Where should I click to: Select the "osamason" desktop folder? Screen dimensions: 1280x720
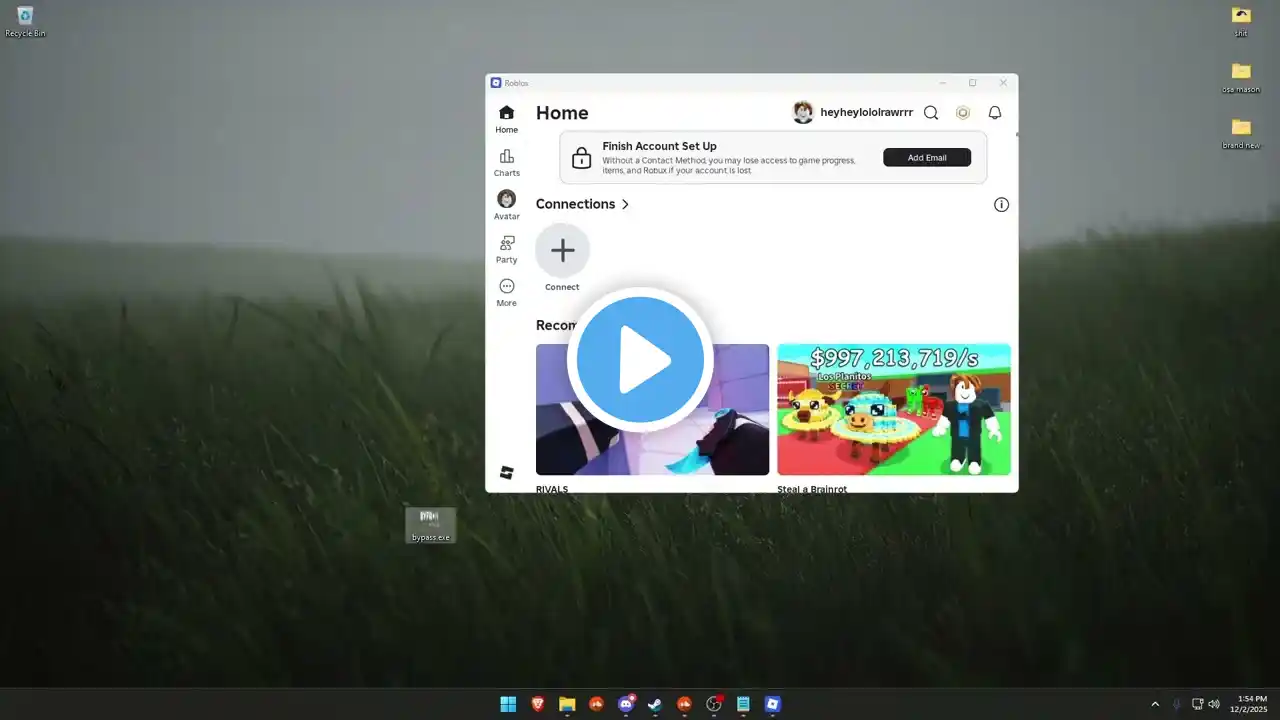[1241, 77]
